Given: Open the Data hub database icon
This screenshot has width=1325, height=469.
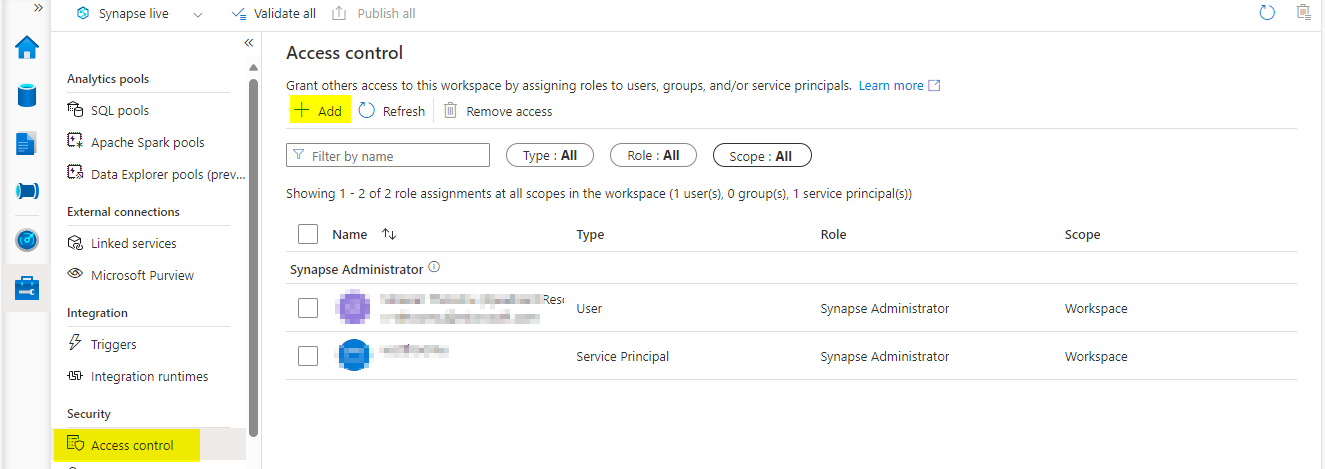Looking at the screenshot, I should [x=27, y=95].
